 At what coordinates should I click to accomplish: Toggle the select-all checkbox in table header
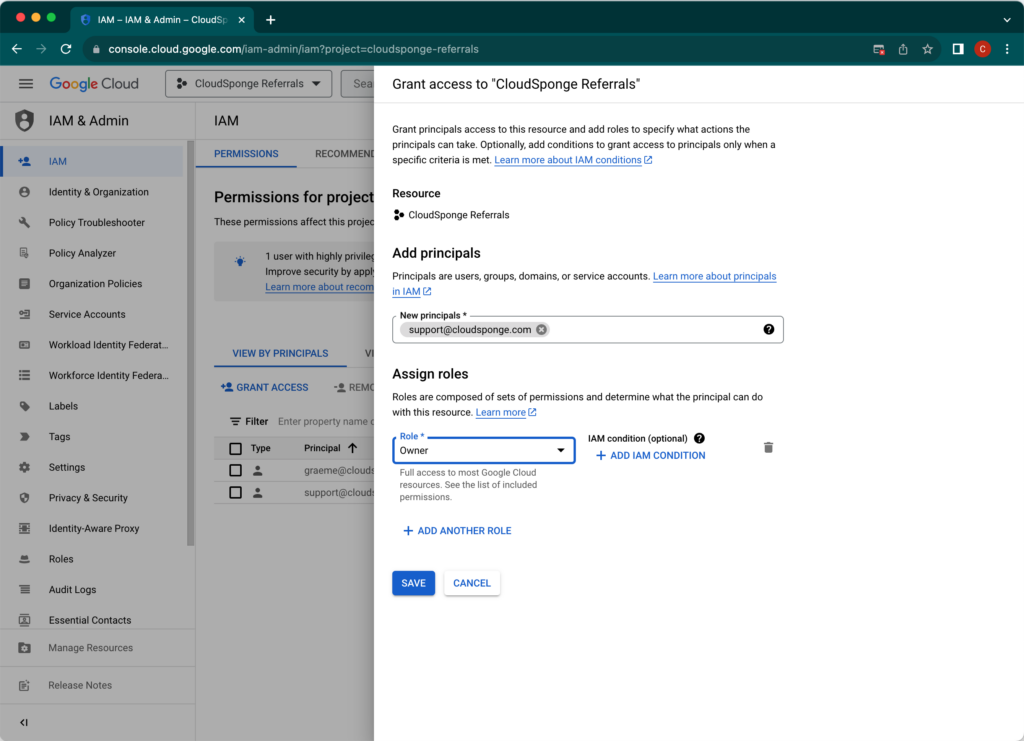[235, 448]
